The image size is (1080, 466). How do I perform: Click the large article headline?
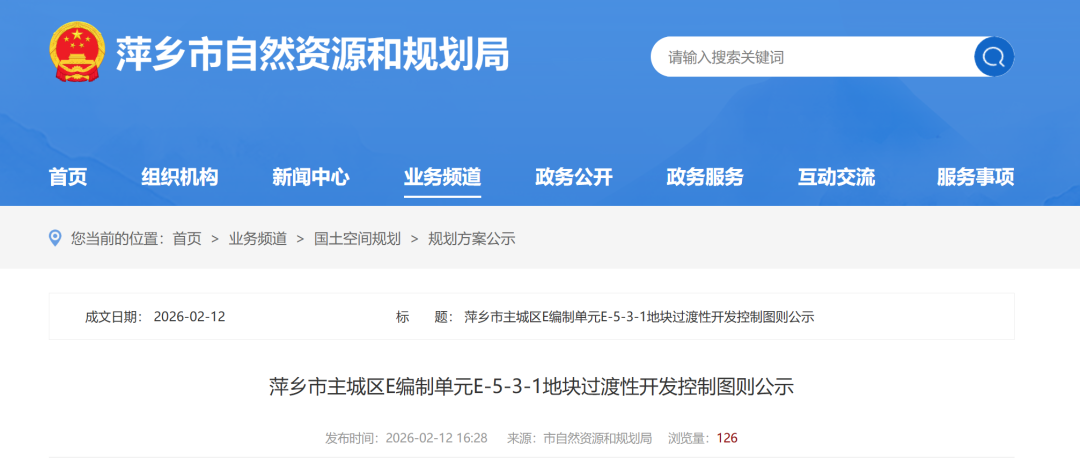click(532, 386)
